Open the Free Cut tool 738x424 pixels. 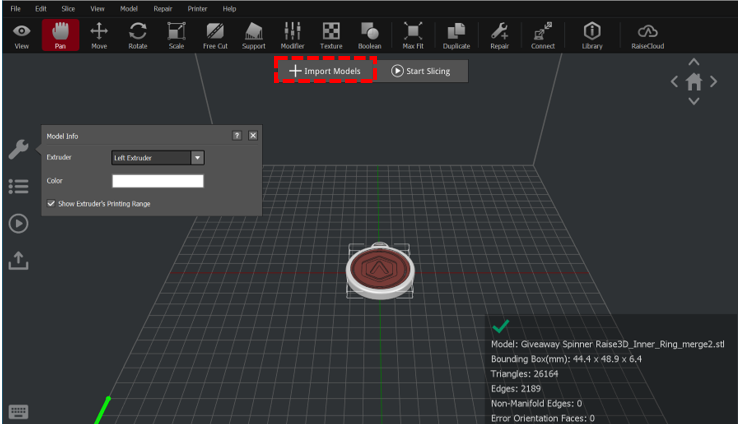point(214,35)
